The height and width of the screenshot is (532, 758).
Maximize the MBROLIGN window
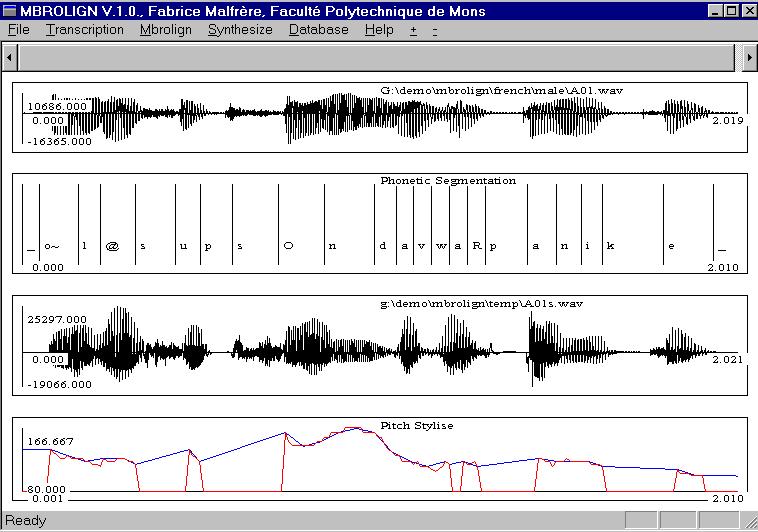(731, 11)
